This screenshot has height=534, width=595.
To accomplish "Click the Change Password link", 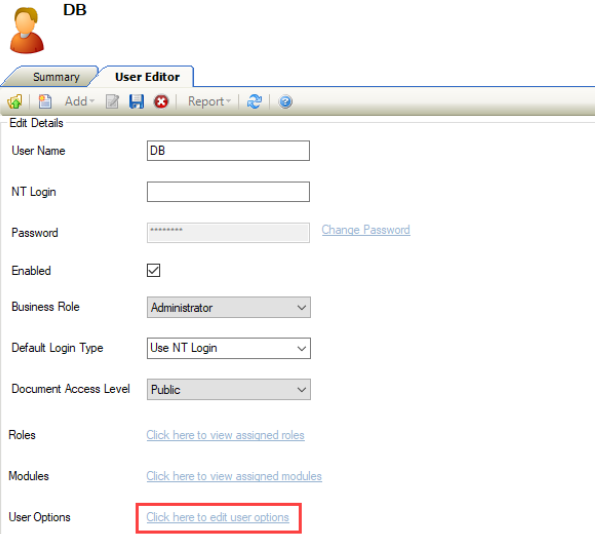I will coord(366,230).
